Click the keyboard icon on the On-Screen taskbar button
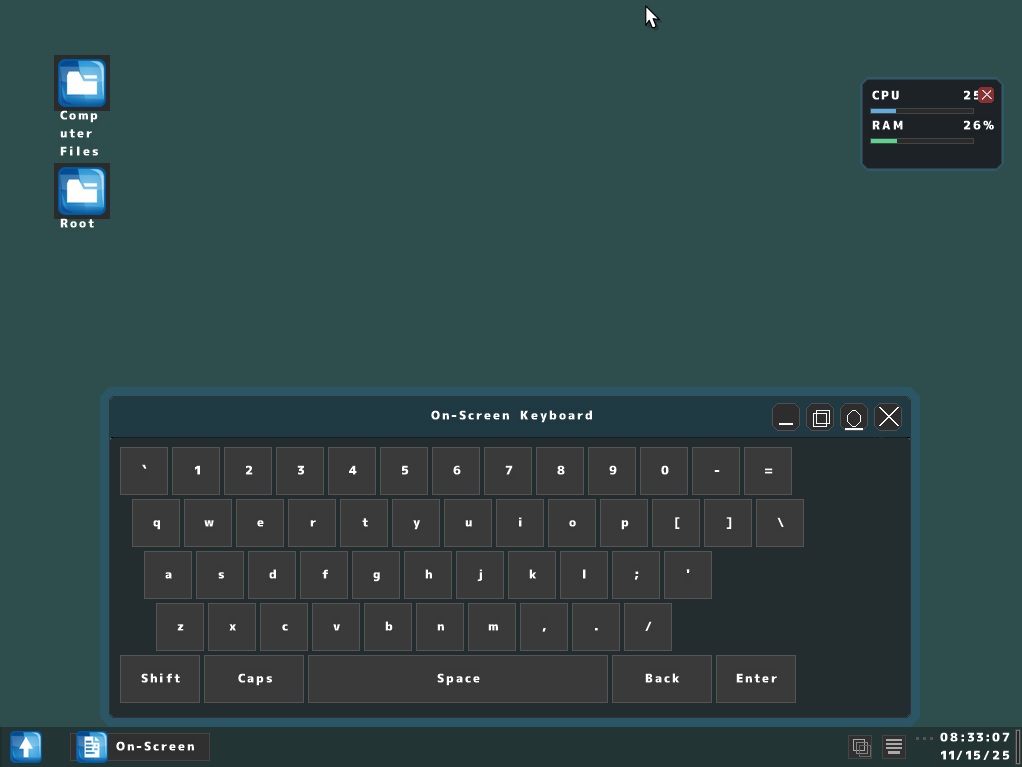Viewport: 1022px width, 767px height. [90, 746]
